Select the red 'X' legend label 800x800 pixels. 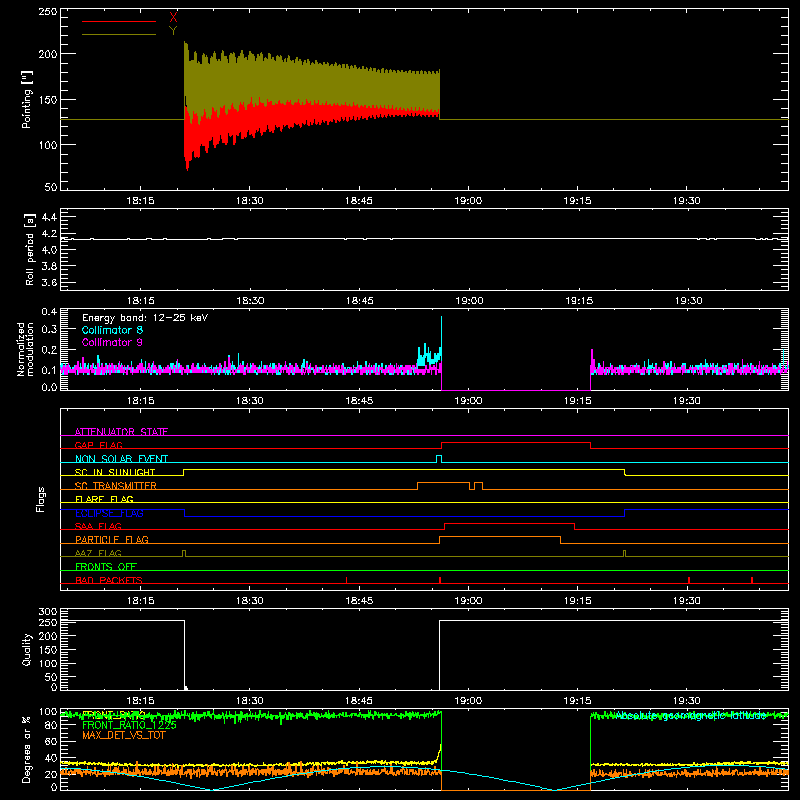pos(173,18)
